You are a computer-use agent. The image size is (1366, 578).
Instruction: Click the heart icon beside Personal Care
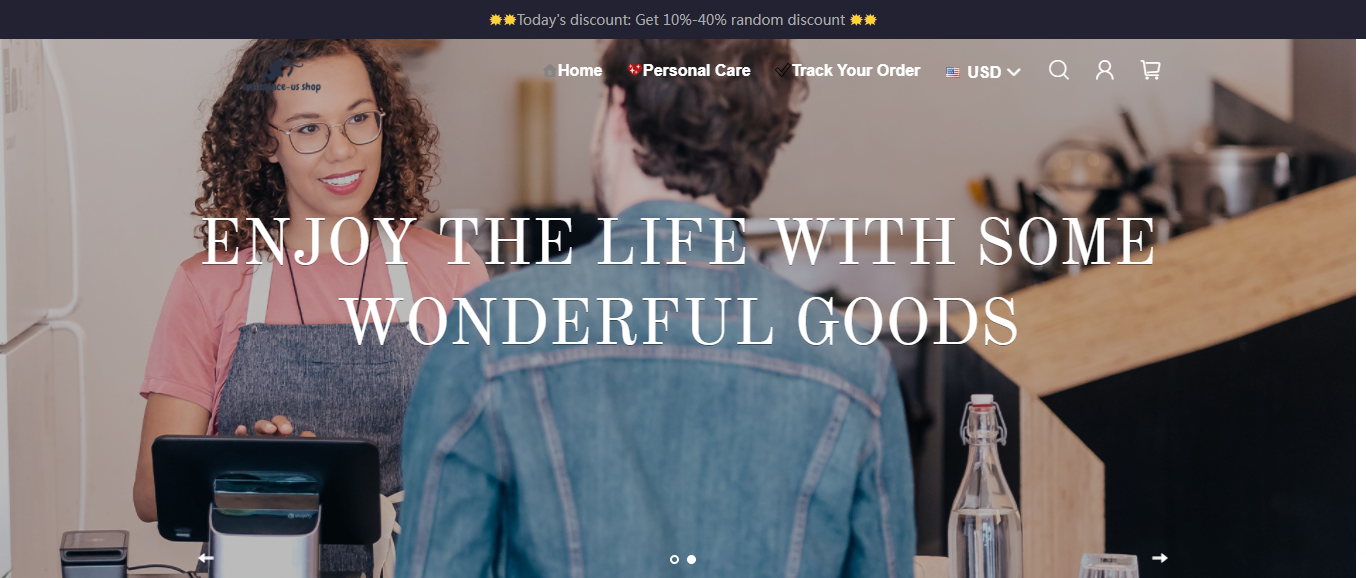click(634, 70)
